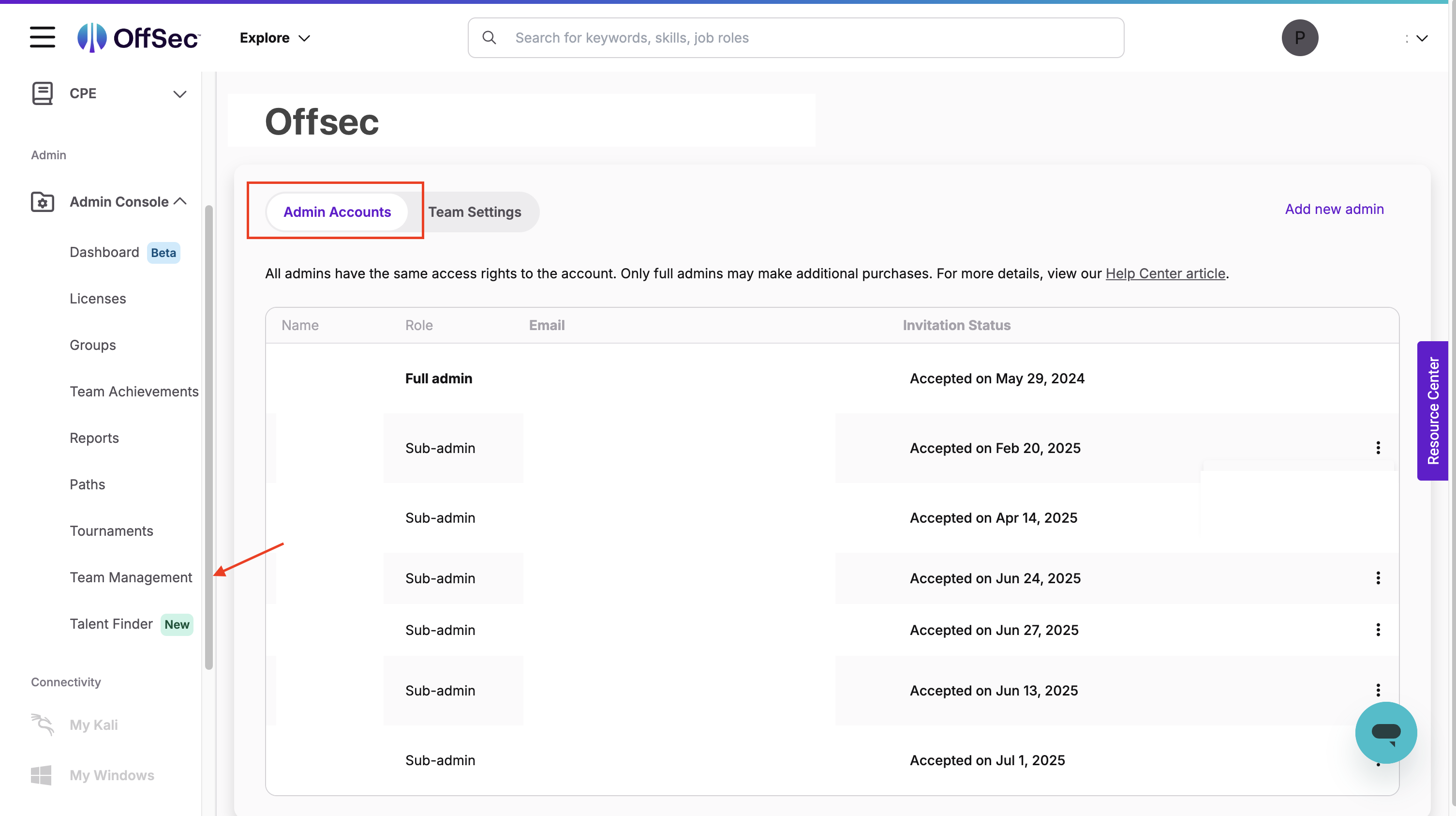The width and height of the screenshot is (1456, 816).
Task: Open the account dropdown arrow at top right
Action: point(1422,38)
